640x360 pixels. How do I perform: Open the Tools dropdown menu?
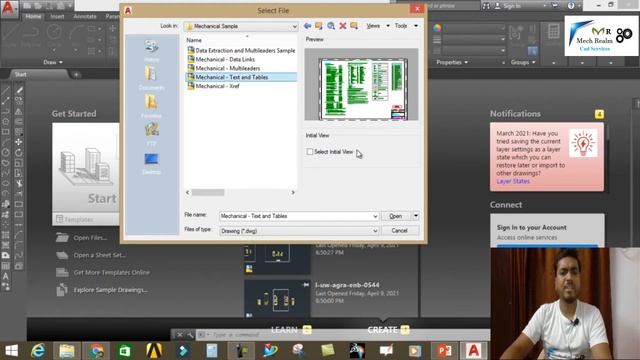(x=406, y=26)
